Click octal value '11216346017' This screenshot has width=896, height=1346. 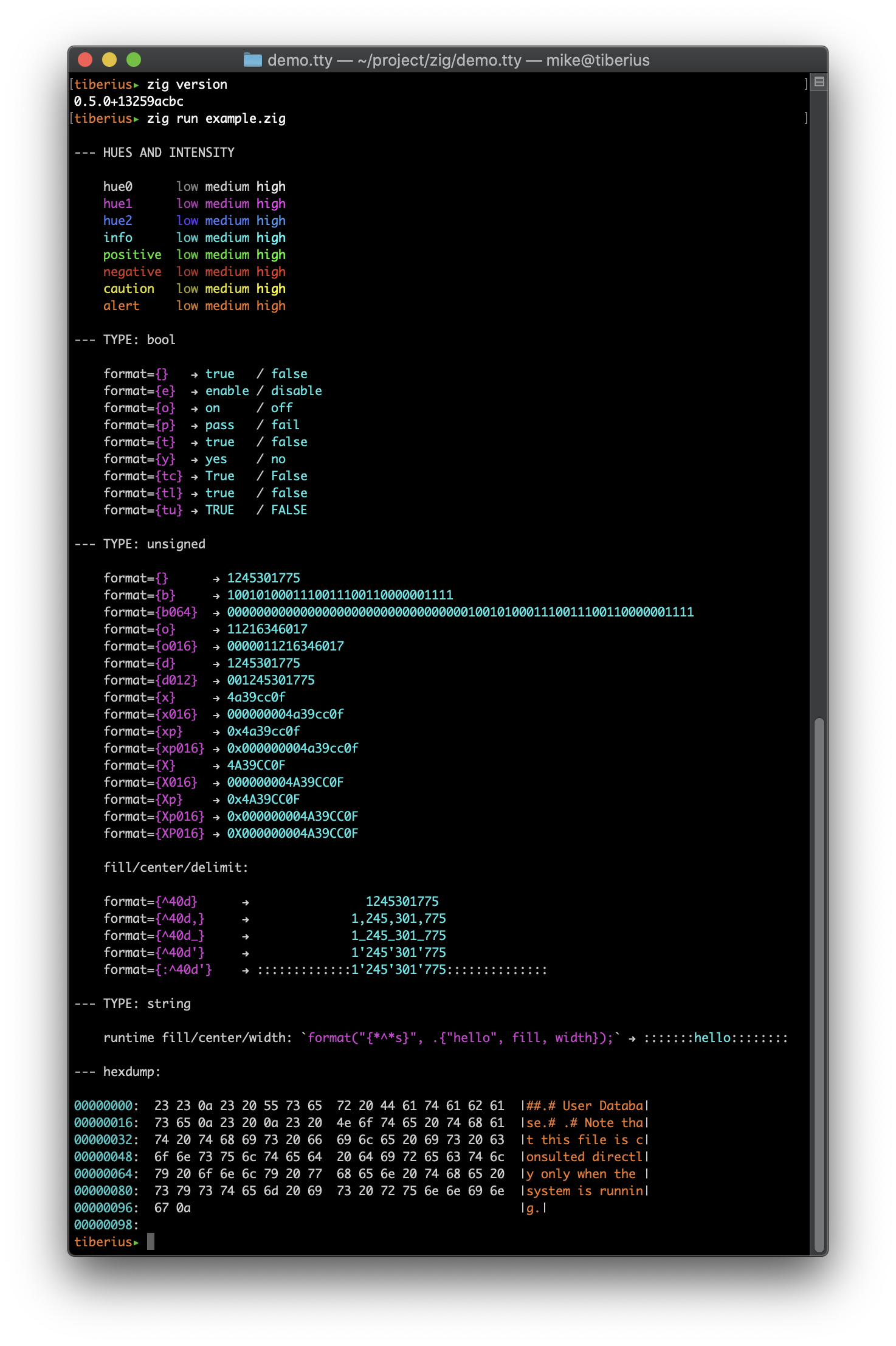267,629
